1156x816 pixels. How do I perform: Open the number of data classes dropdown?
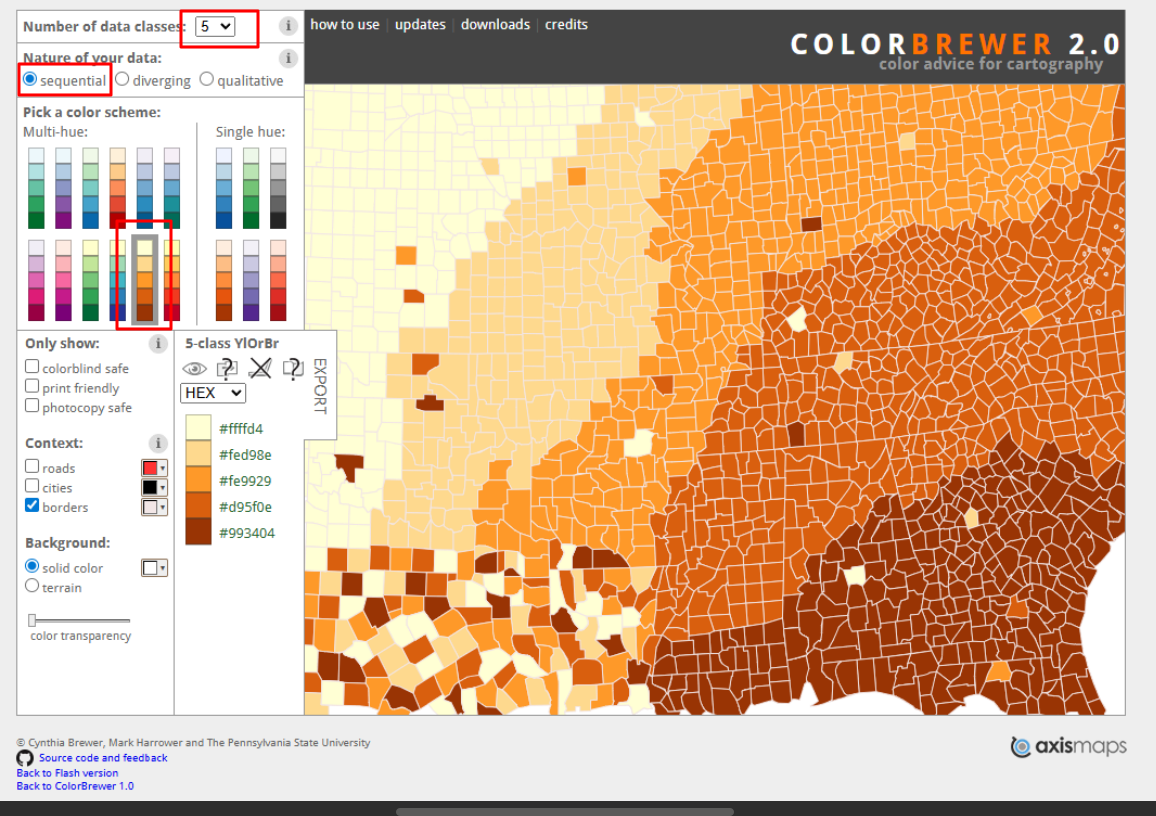215,27
